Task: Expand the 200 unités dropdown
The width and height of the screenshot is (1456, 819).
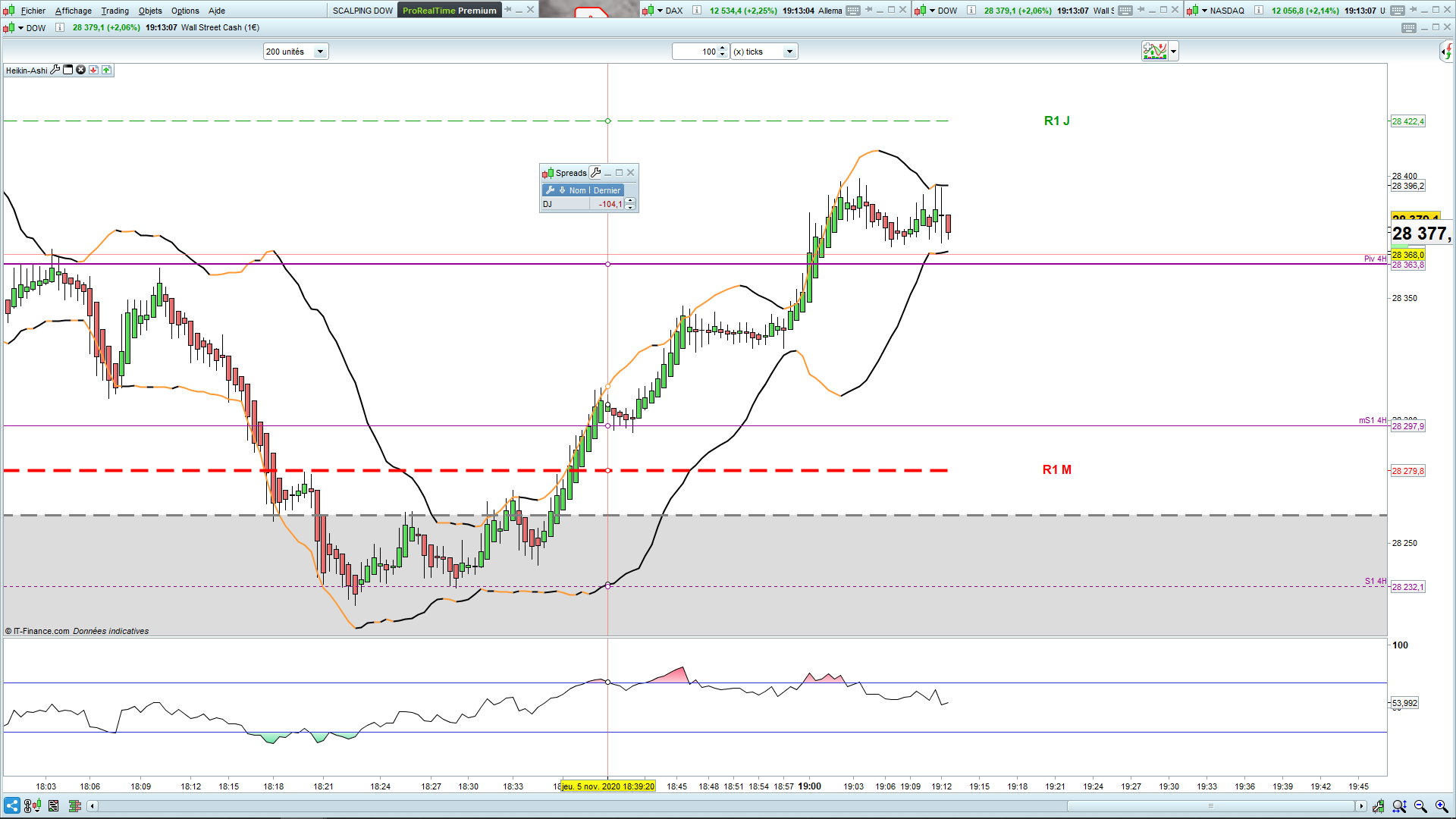Action: coord(320,52)
